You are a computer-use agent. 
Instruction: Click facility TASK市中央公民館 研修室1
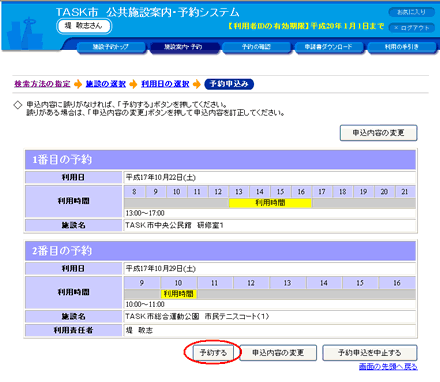click(x=174, y=225)
